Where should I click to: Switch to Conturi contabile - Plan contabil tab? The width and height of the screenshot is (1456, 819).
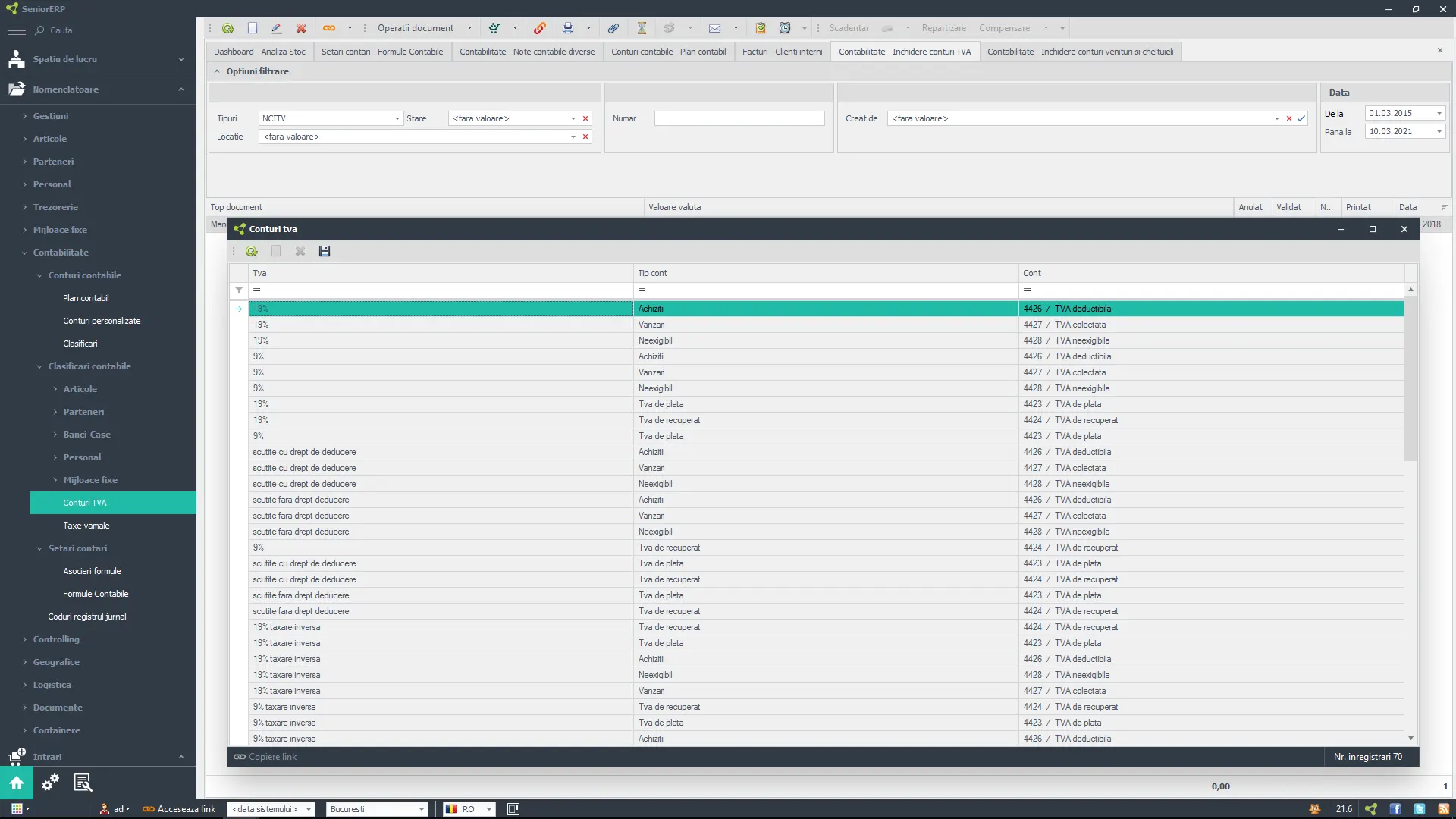(669, 52)
